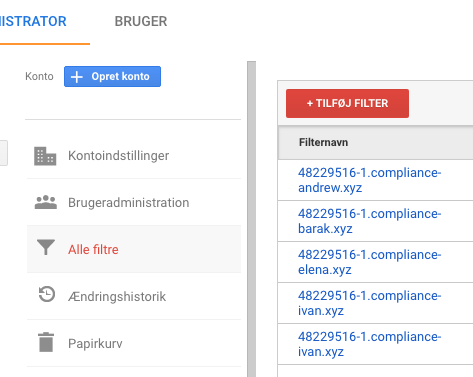473x377 pixels.
Task: Click the plus icon on Opret konto
Action: click(77, 77)
